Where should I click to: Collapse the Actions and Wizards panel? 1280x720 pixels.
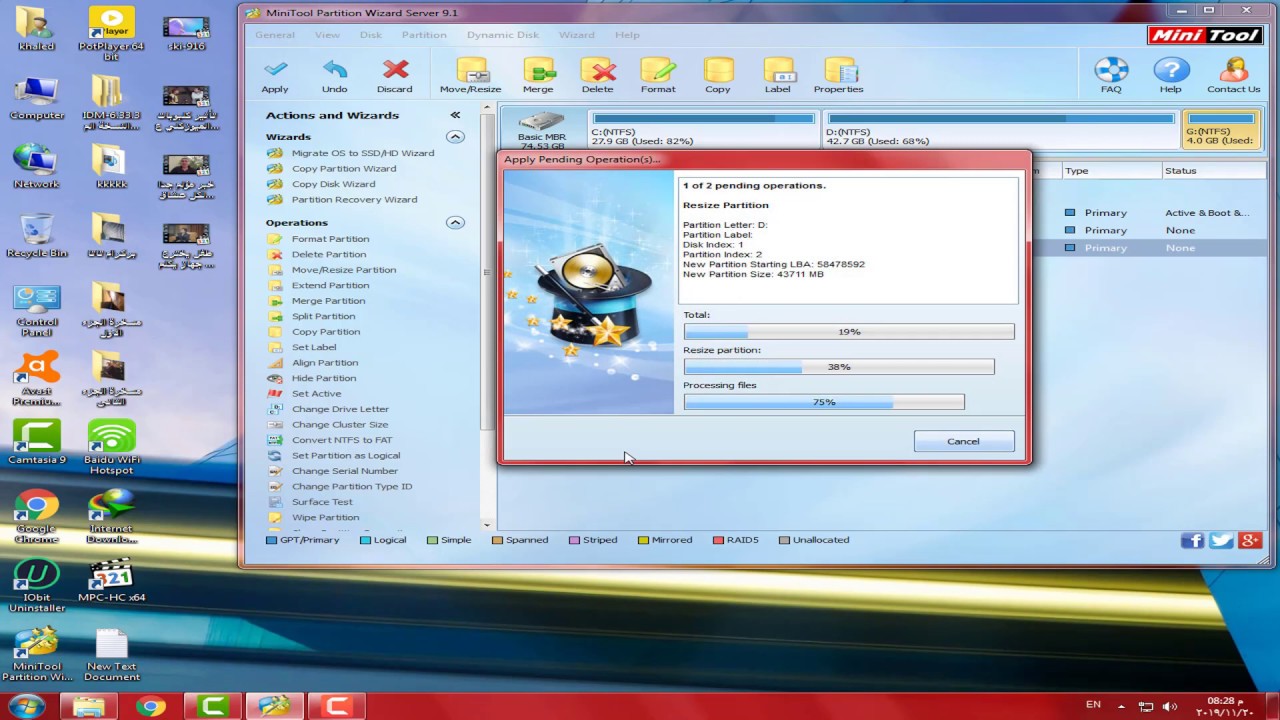coord(455,116)
